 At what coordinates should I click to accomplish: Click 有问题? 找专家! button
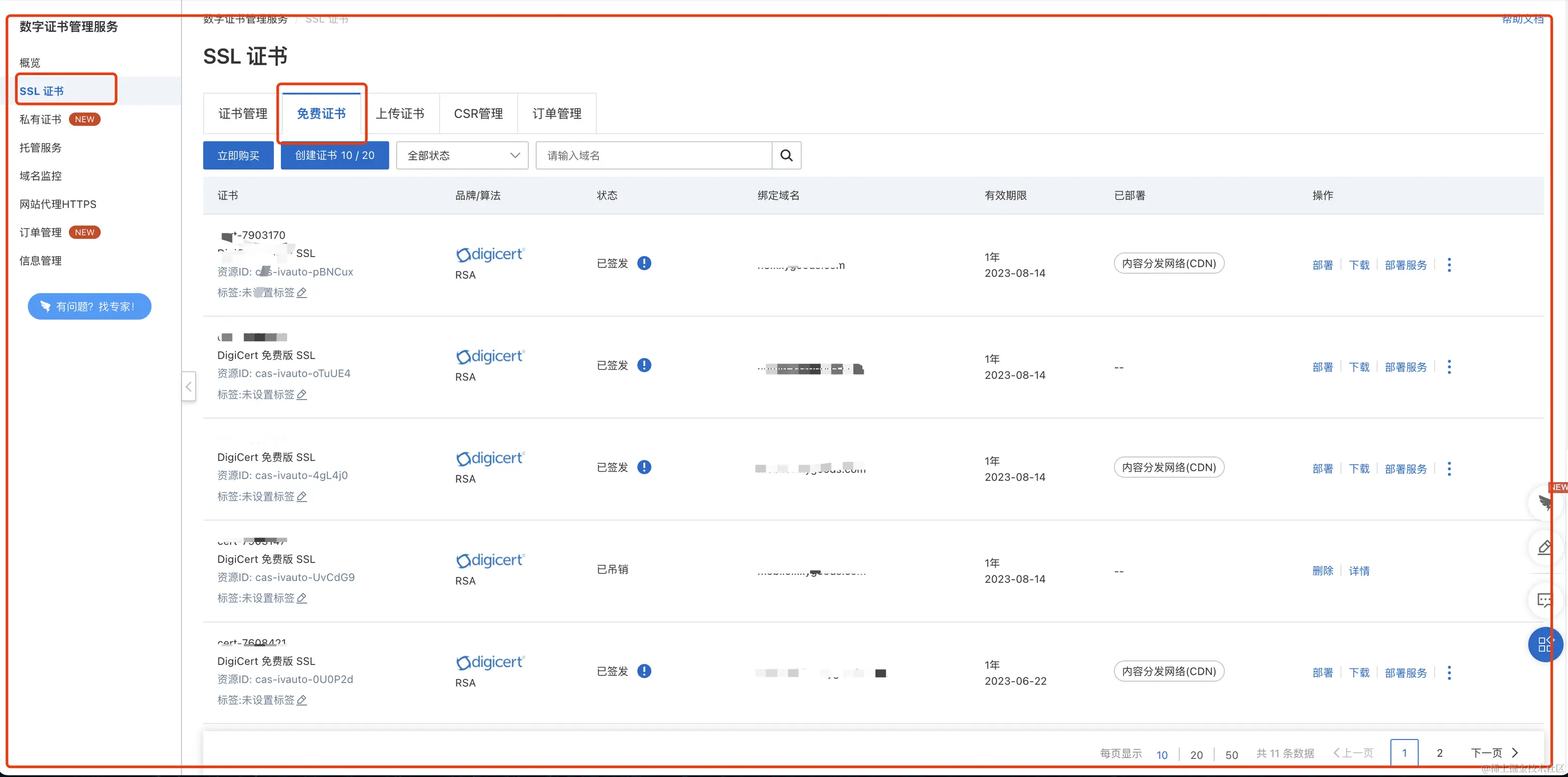tap(90, 307)
